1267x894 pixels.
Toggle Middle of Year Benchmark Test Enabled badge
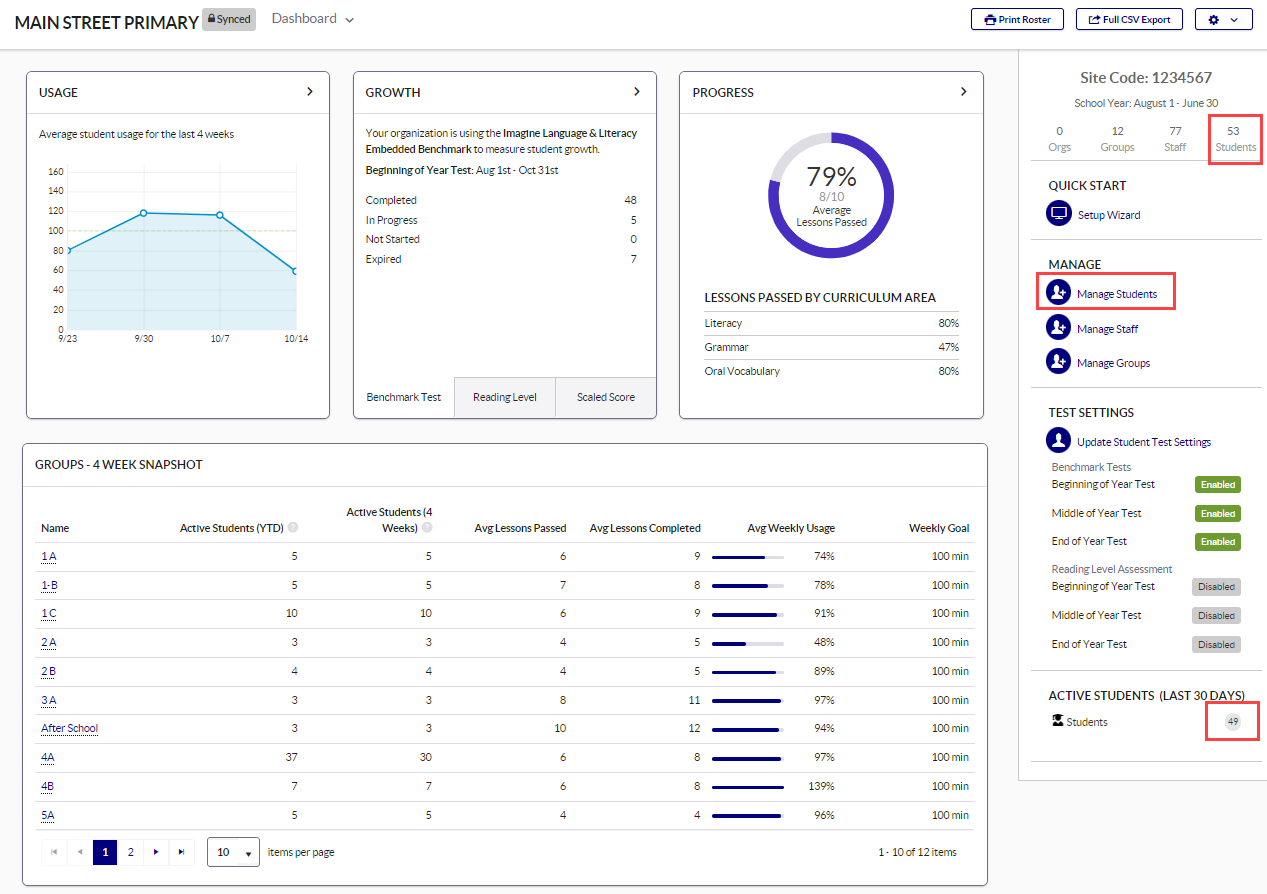[x=1217, y=513]
